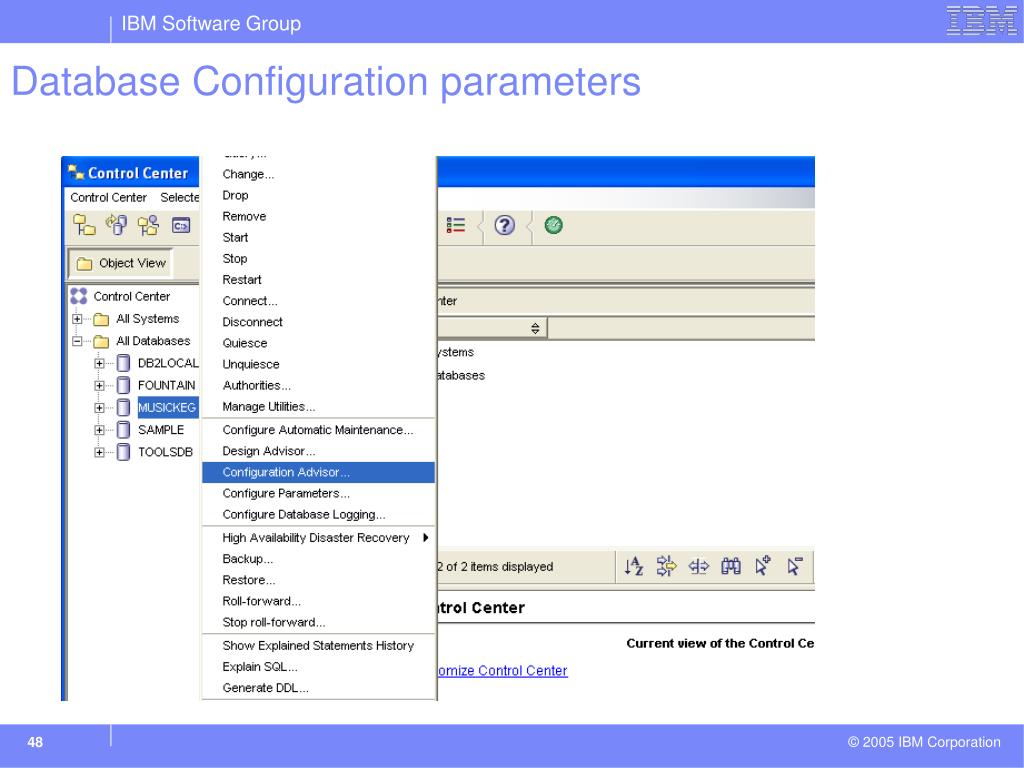Click the '2 of 2 items displayed' status text
Viewport: 1024px width, 768px height.
click(495, 567)
